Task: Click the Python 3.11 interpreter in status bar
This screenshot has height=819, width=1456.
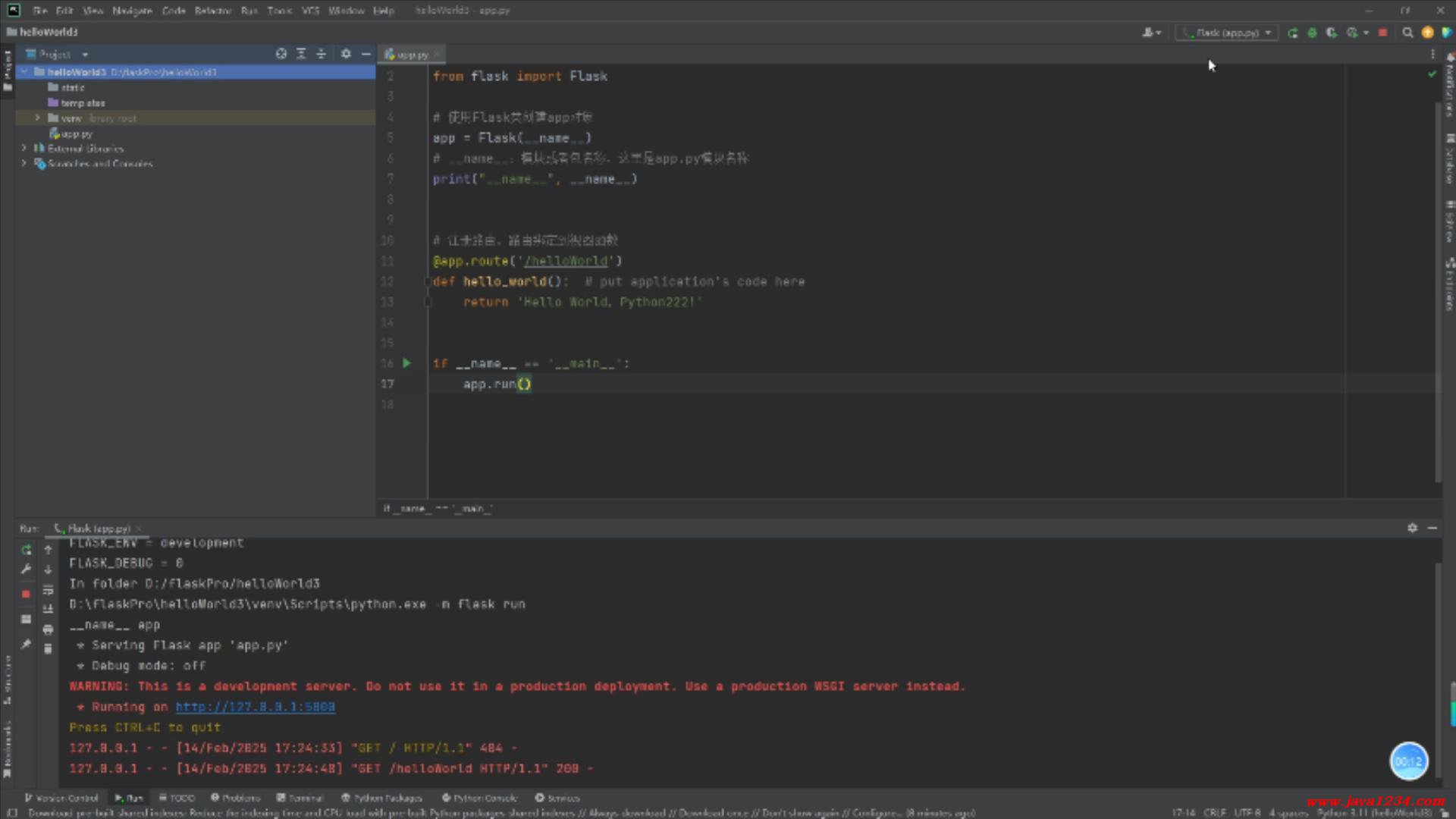Action: 1374,813
